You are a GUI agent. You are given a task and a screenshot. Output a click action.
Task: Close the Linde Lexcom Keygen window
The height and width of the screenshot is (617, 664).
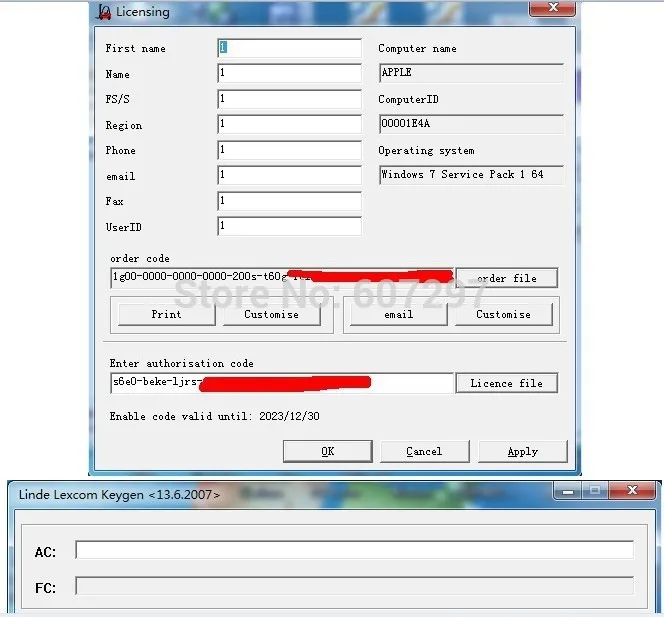pos(632,490)
